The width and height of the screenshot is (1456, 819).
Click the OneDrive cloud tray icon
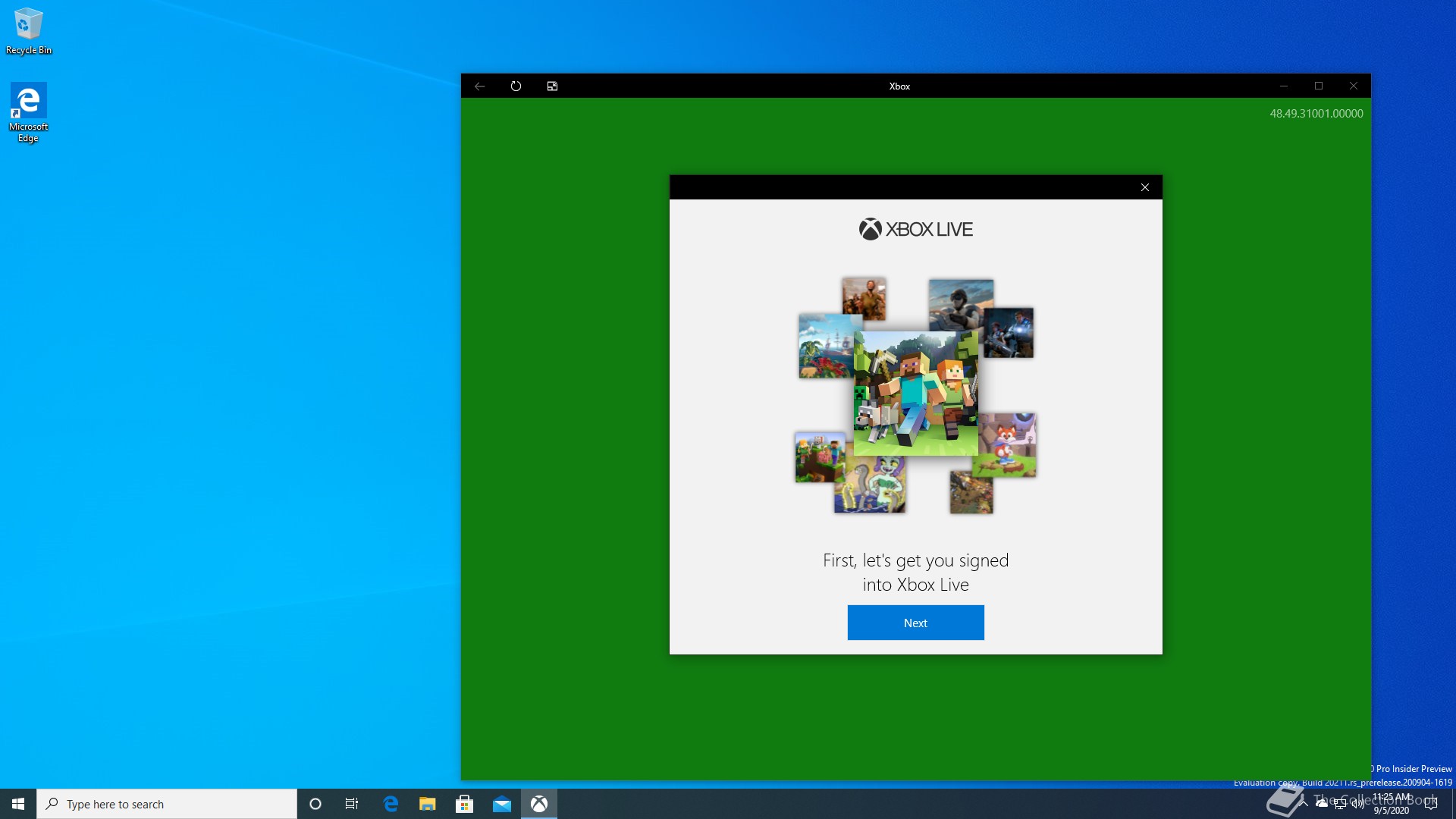[x=1322, y=803]
